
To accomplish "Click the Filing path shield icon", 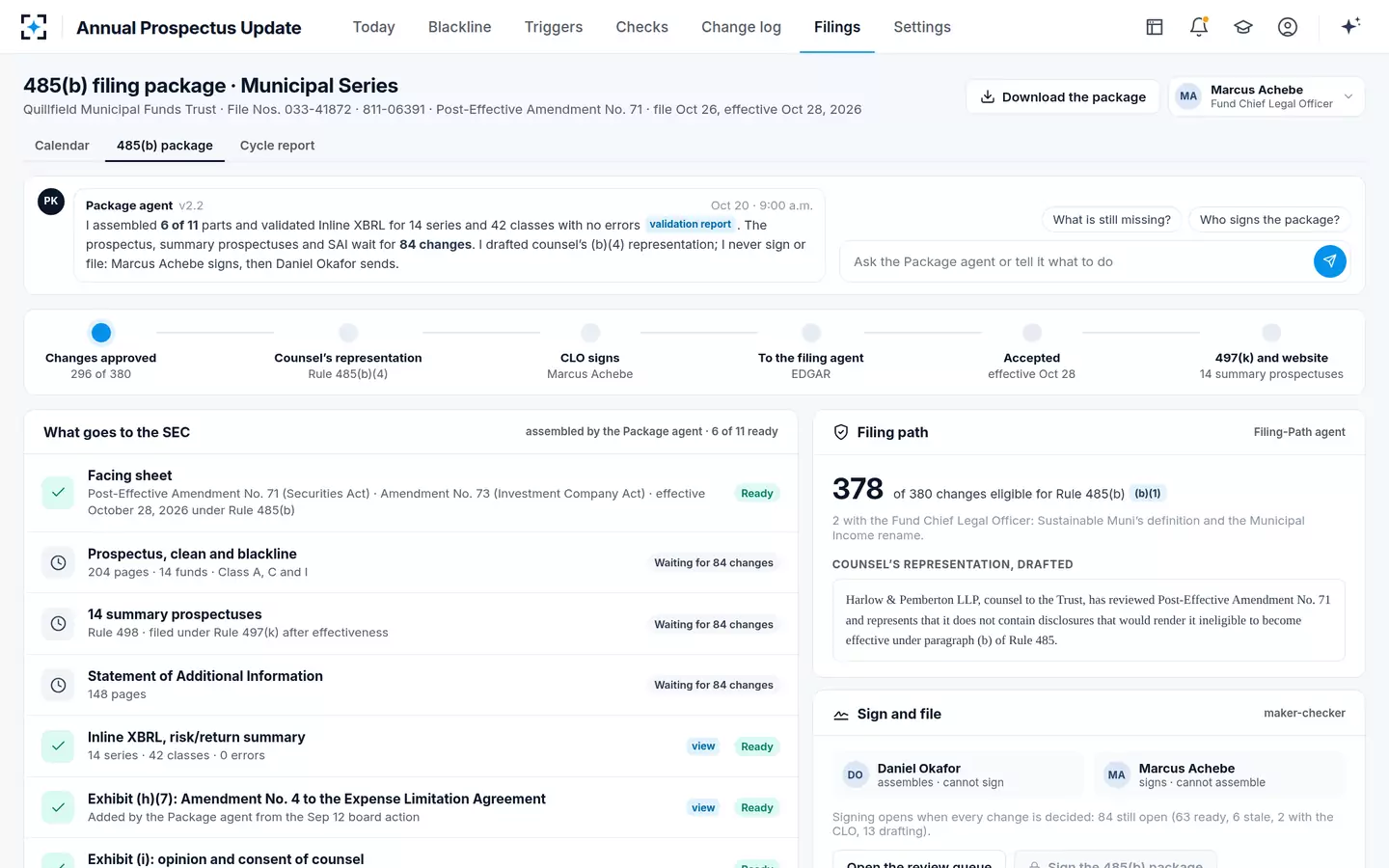I will tap(841, 432).
